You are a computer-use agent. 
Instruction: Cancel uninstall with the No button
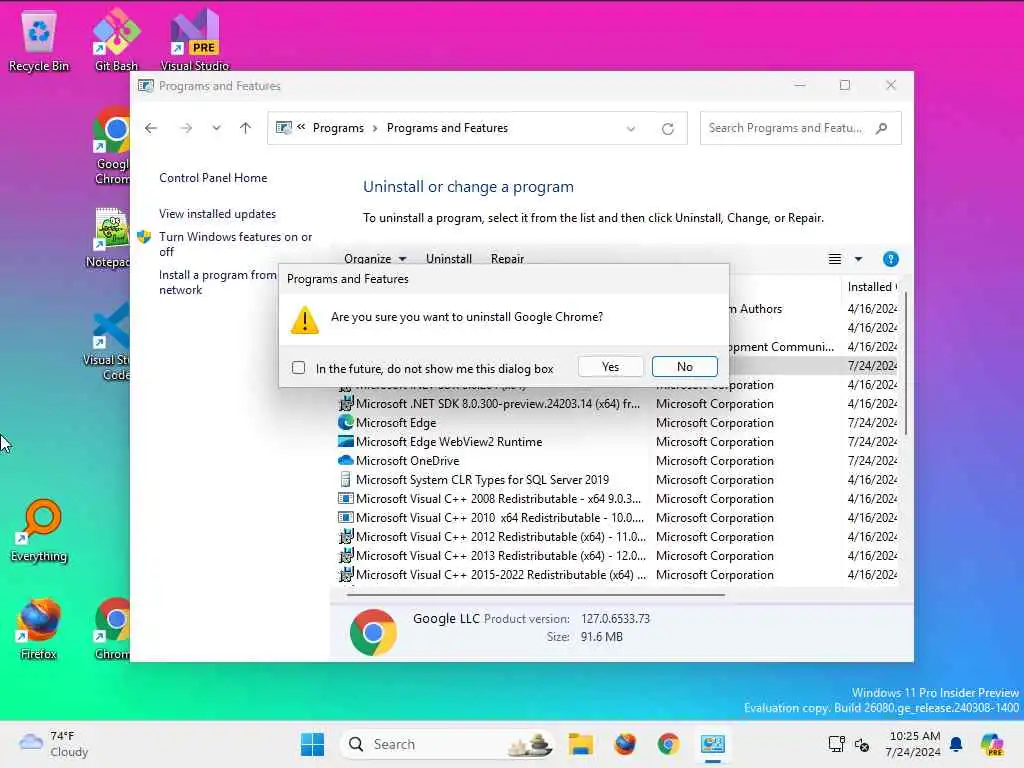684,367
